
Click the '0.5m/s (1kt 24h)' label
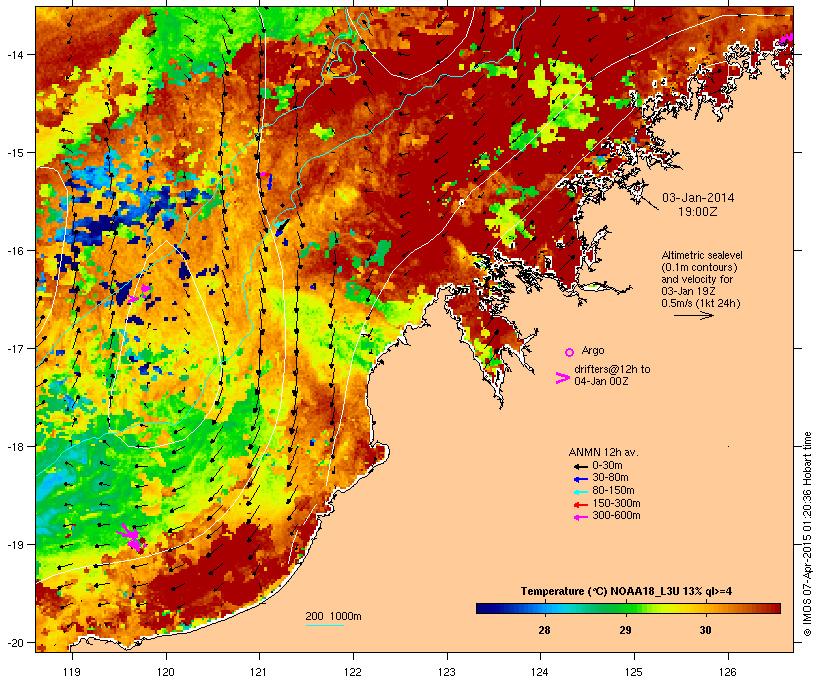[701, 303]
